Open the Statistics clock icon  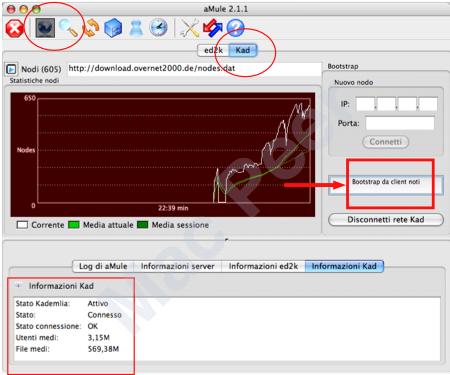coord(158,28)
